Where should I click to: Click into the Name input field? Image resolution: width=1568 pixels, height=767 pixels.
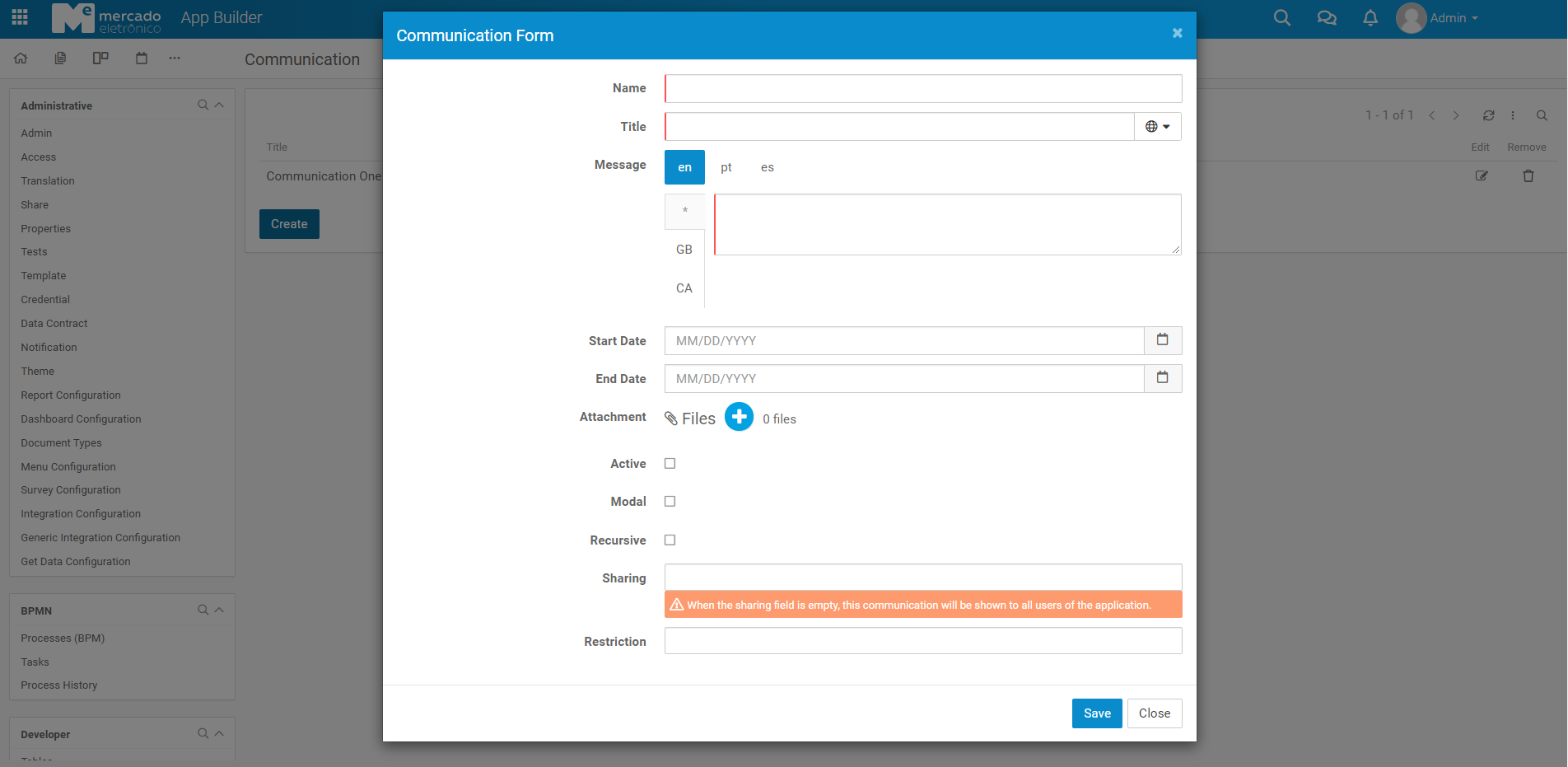[x=922, y=89]
